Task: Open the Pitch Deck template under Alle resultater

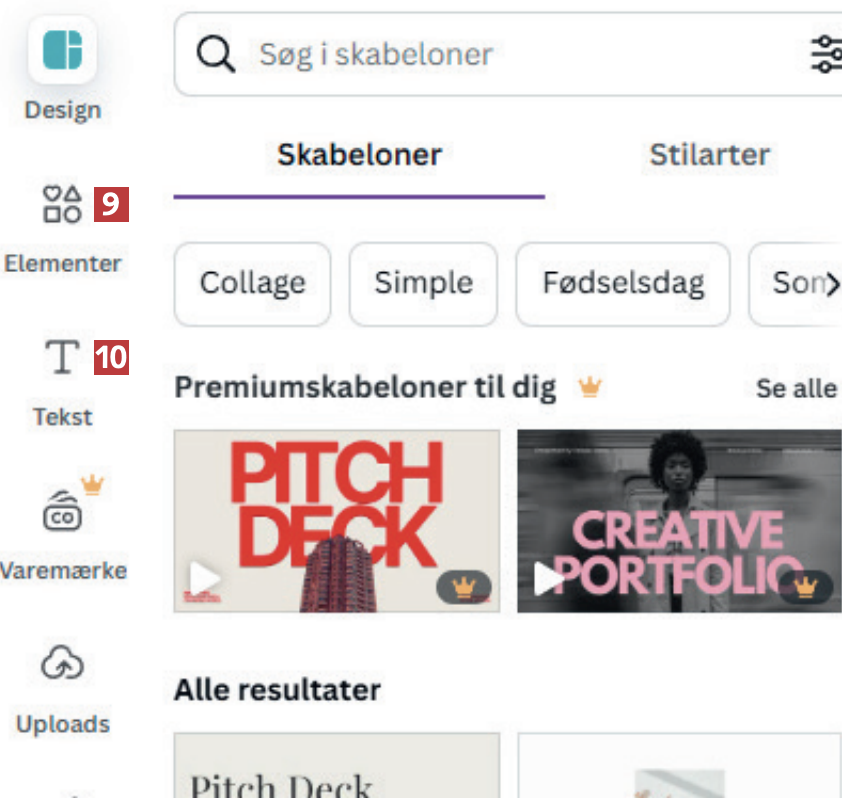Action: click(336, 768)
